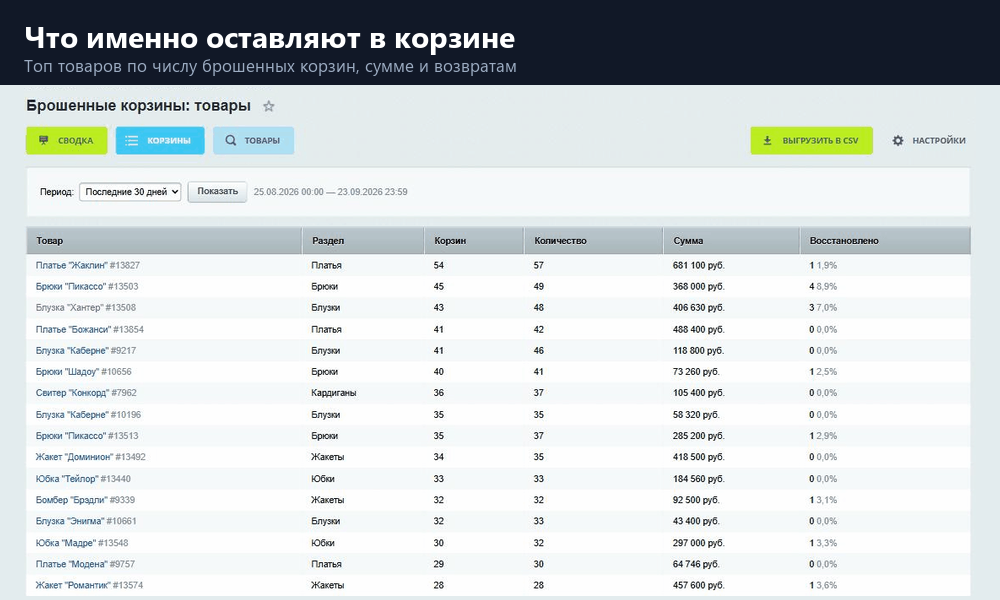Open Настройки settings
1000x600 pixels.
click(929, 140)
